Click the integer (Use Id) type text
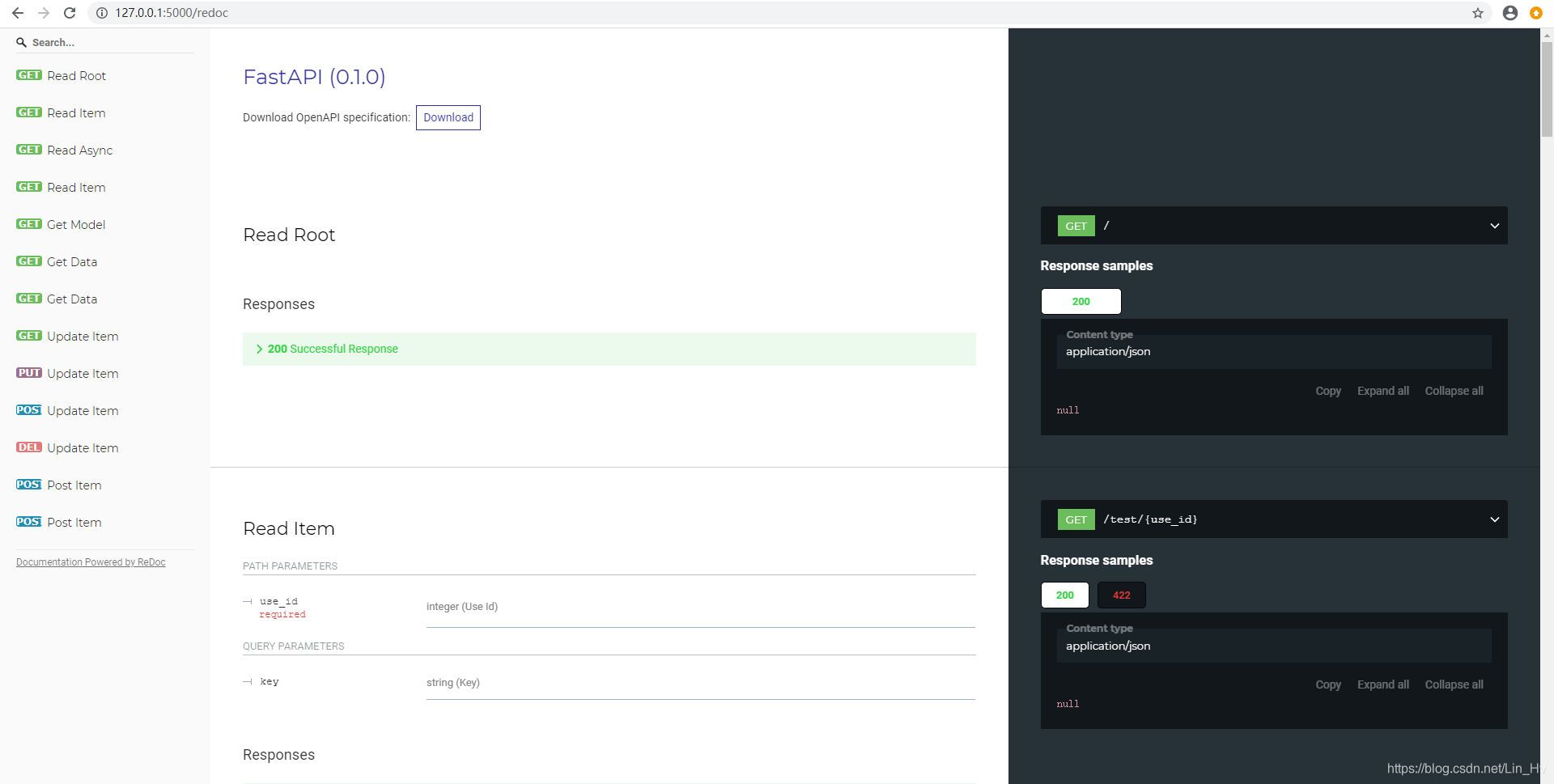The image size is (1554, 784). coord(462,607)
